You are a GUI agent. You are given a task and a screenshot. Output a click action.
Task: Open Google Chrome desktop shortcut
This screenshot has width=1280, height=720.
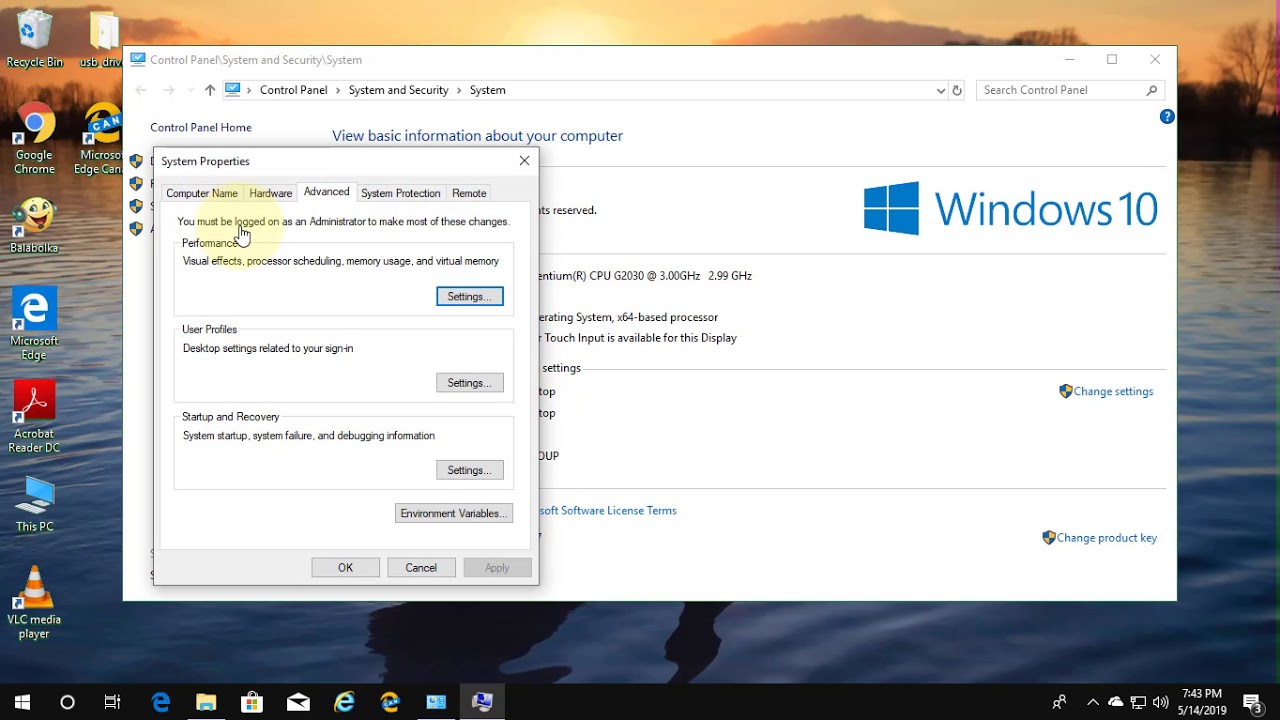34,139
